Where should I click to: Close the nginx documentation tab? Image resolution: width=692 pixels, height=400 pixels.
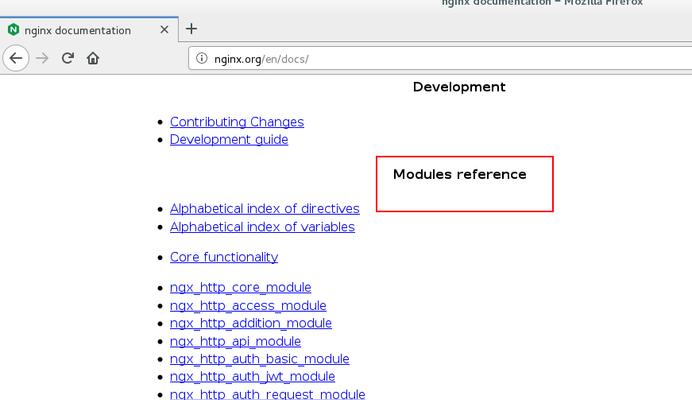pyautogui.click(x=164, y=30)
